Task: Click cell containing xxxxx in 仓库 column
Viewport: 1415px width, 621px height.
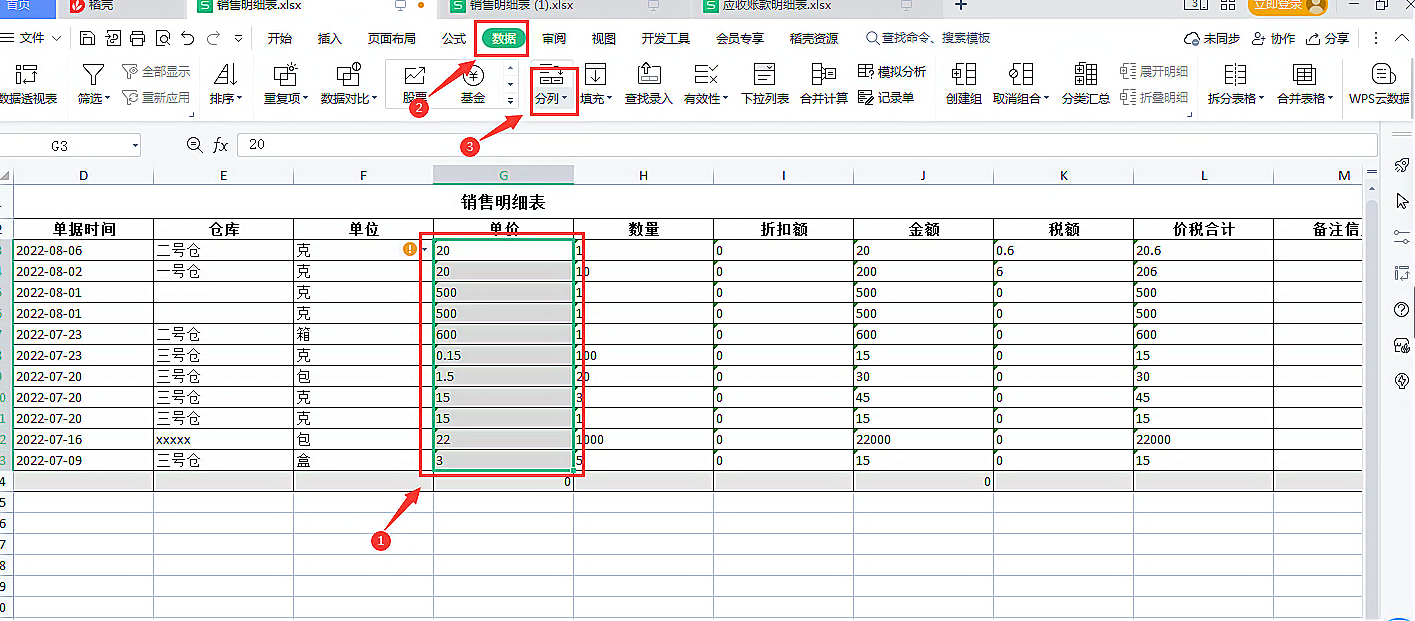Action: tap(223, 439)
